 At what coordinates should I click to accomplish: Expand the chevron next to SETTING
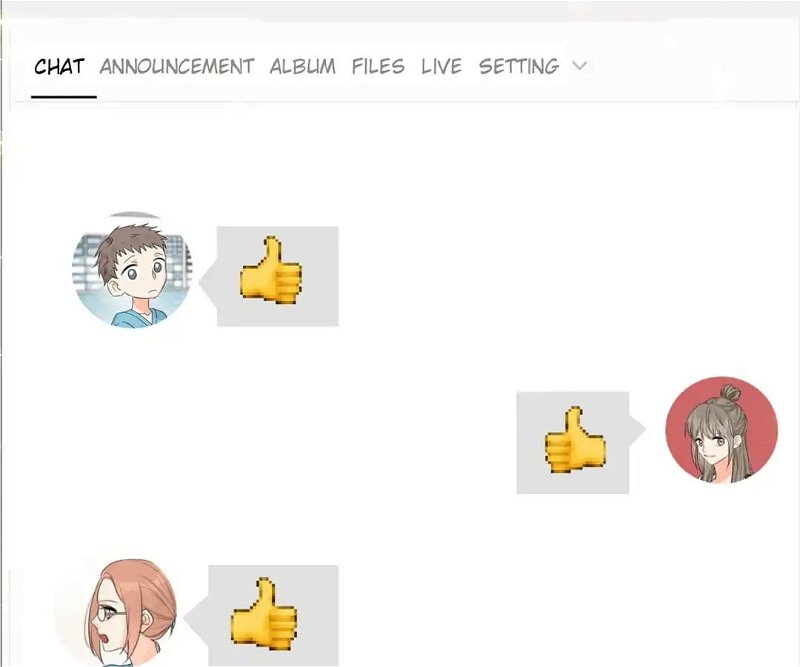[580, 66]
